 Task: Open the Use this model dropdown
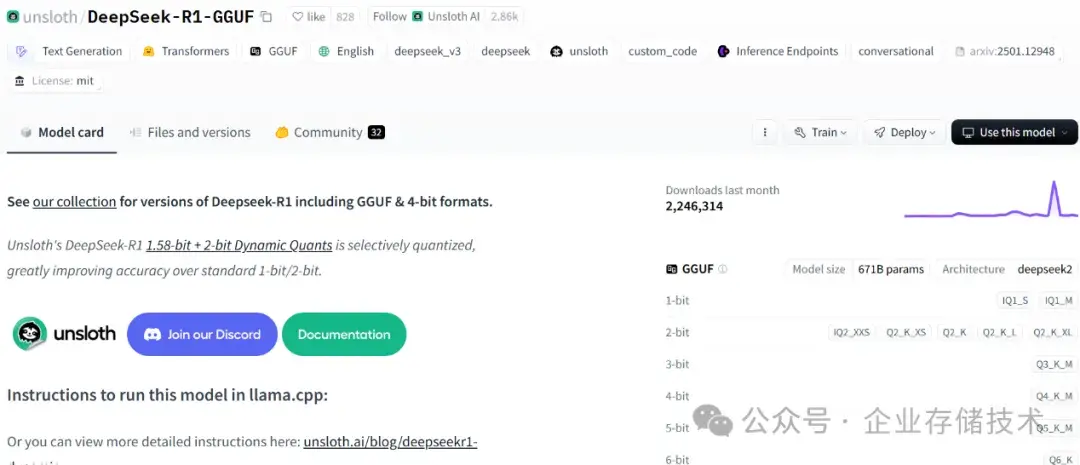[x=1014, y=132]
